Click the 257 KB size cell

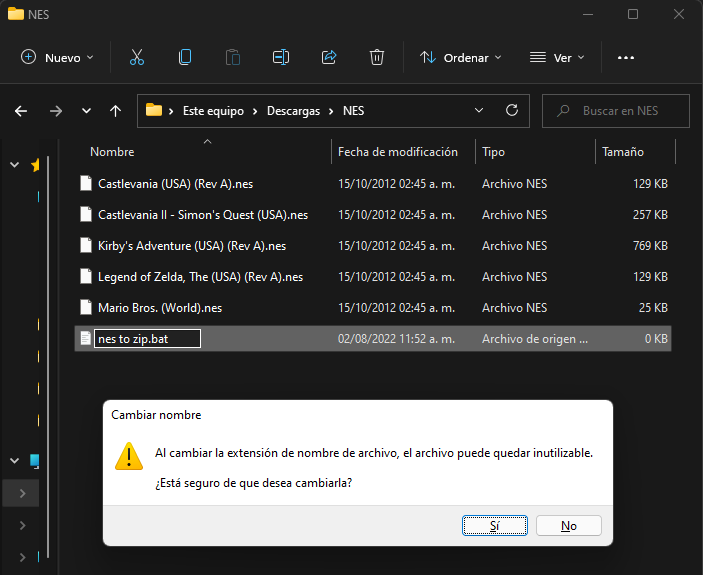pos(650,215)
